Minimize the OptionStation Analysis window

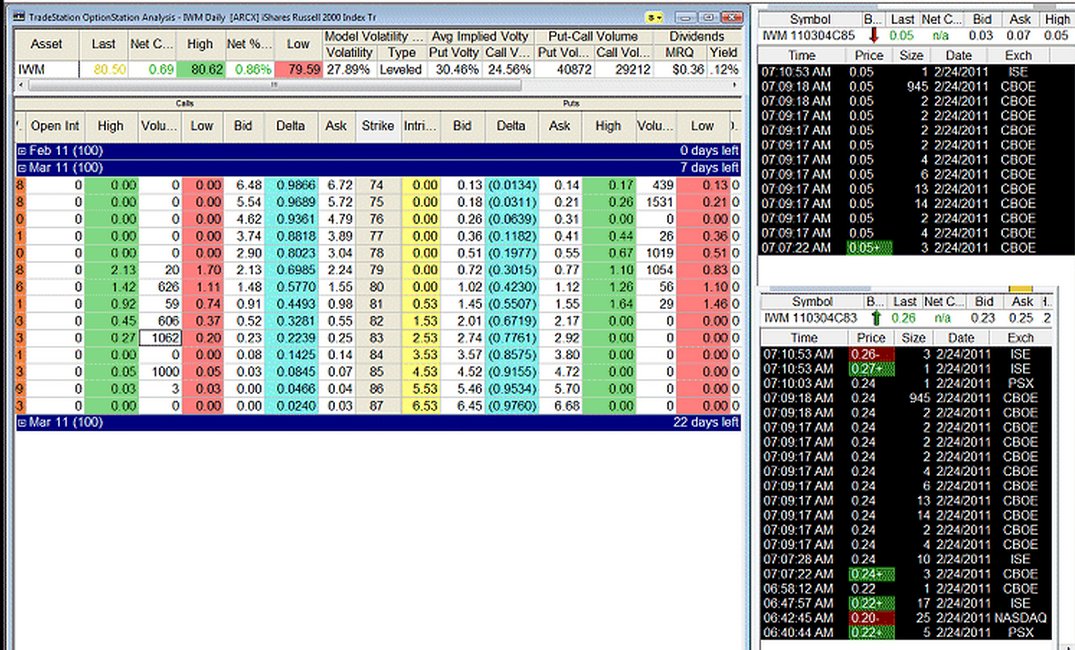pos(686,17)
